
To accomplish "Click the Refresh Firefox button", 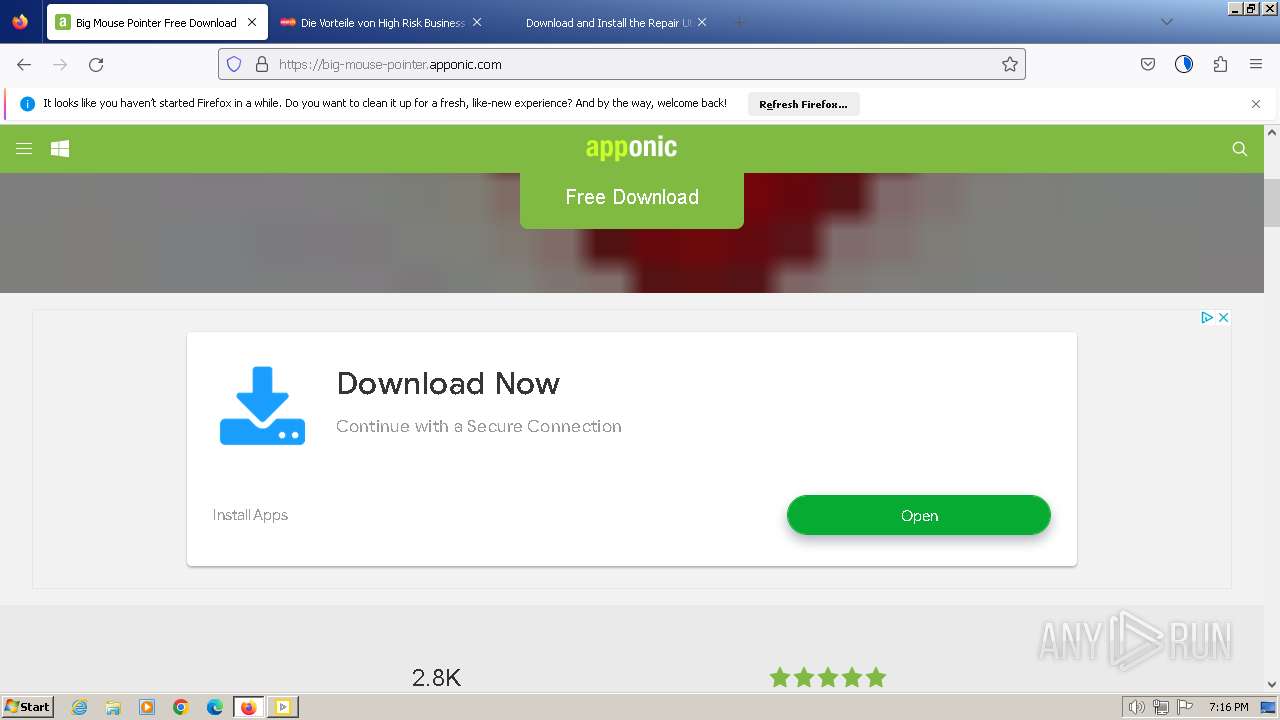I will (x=803, y=104).
